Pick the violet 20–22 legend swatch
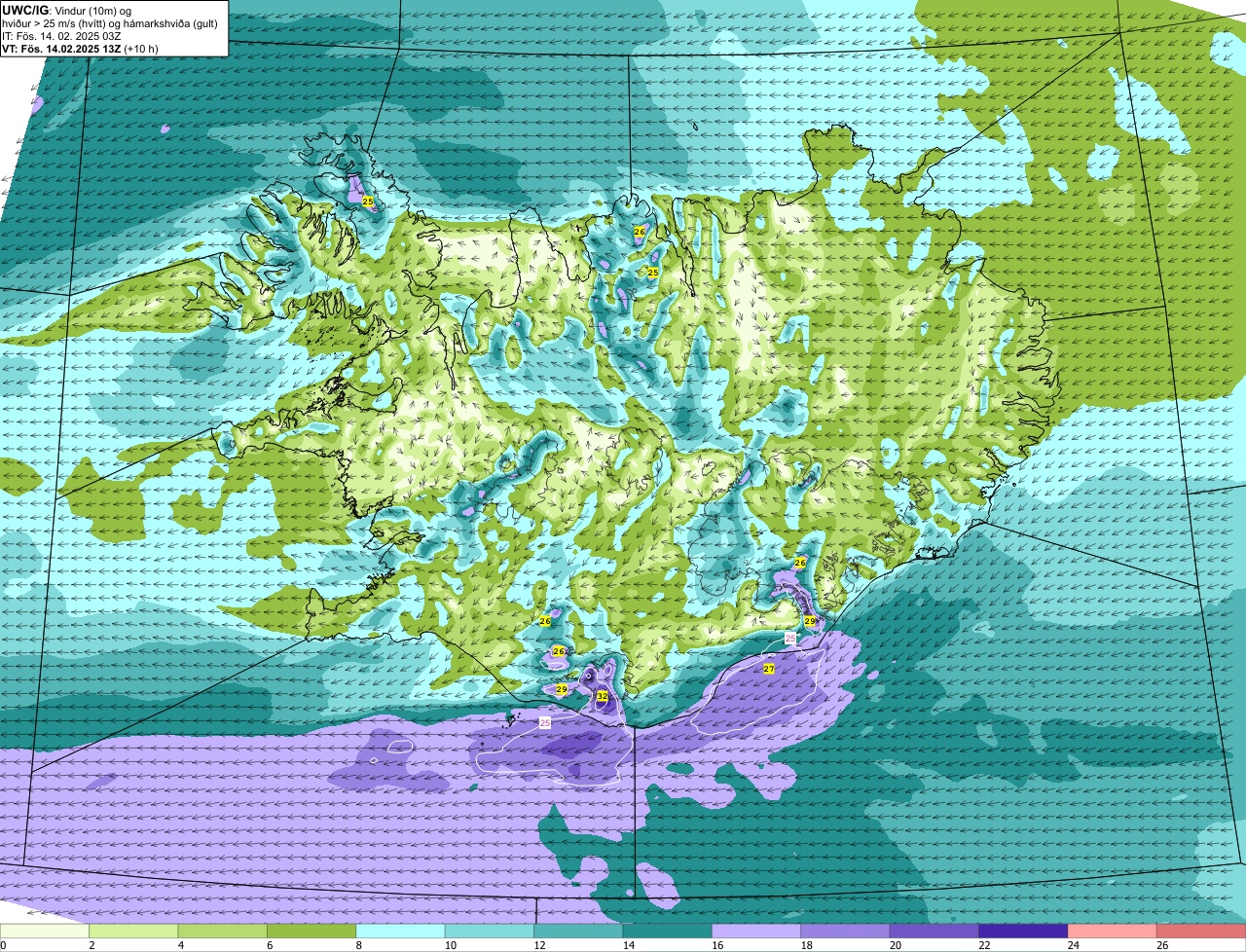Viewport: 1246px width, 952px height. tap(934, 932)
